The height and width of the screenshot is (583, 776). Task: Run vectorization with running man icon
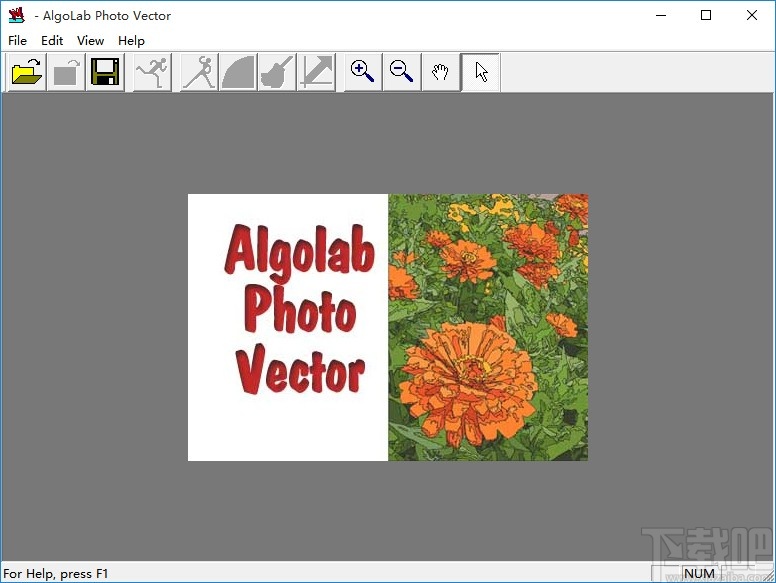(152, 72)
